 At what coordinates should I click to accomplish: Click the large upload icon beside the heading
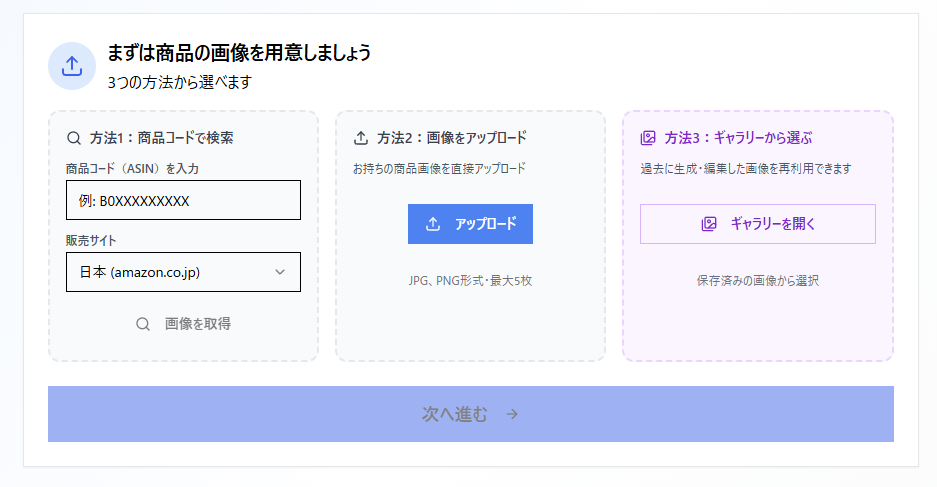pyautogui.click(x=72, y=66)
